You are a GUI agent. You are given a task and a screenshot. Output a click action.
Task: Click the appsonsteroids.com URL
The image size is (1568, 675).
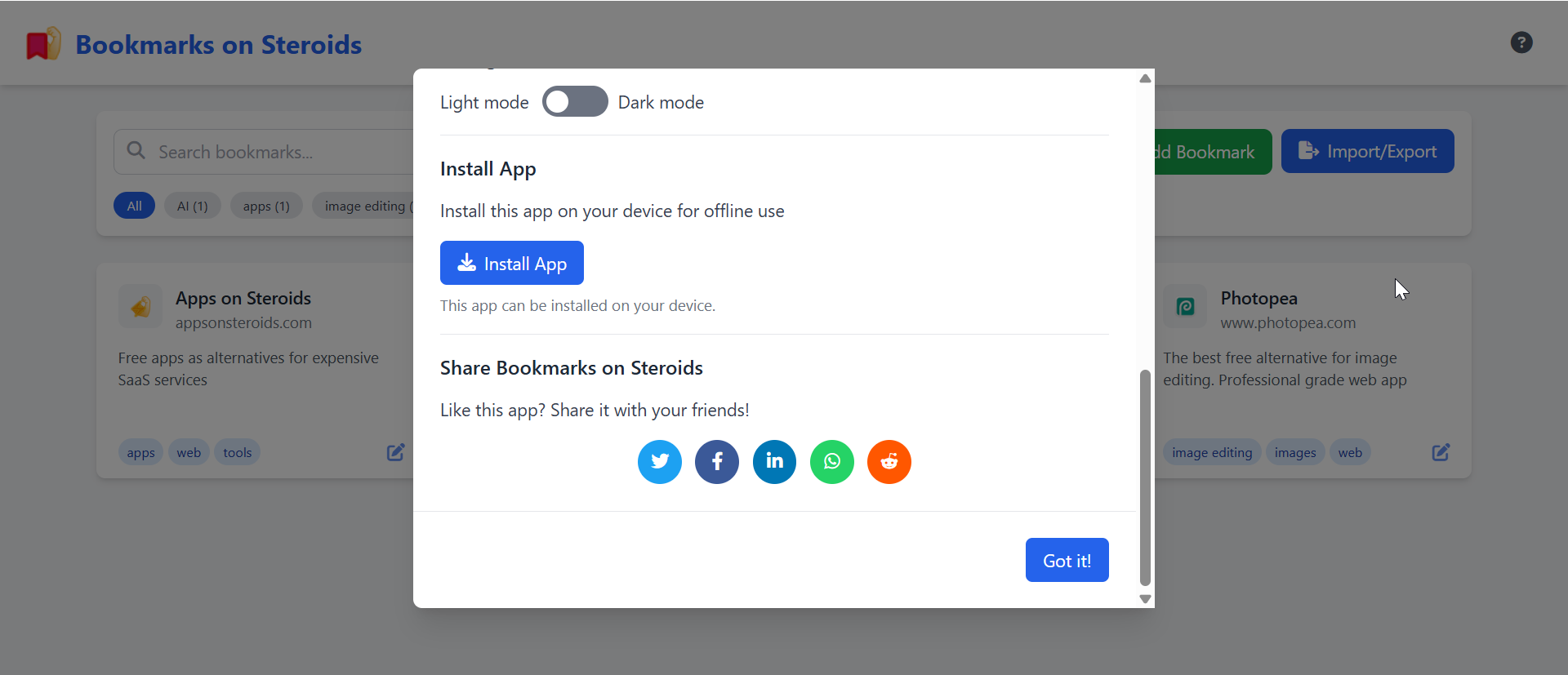[243, 323]
